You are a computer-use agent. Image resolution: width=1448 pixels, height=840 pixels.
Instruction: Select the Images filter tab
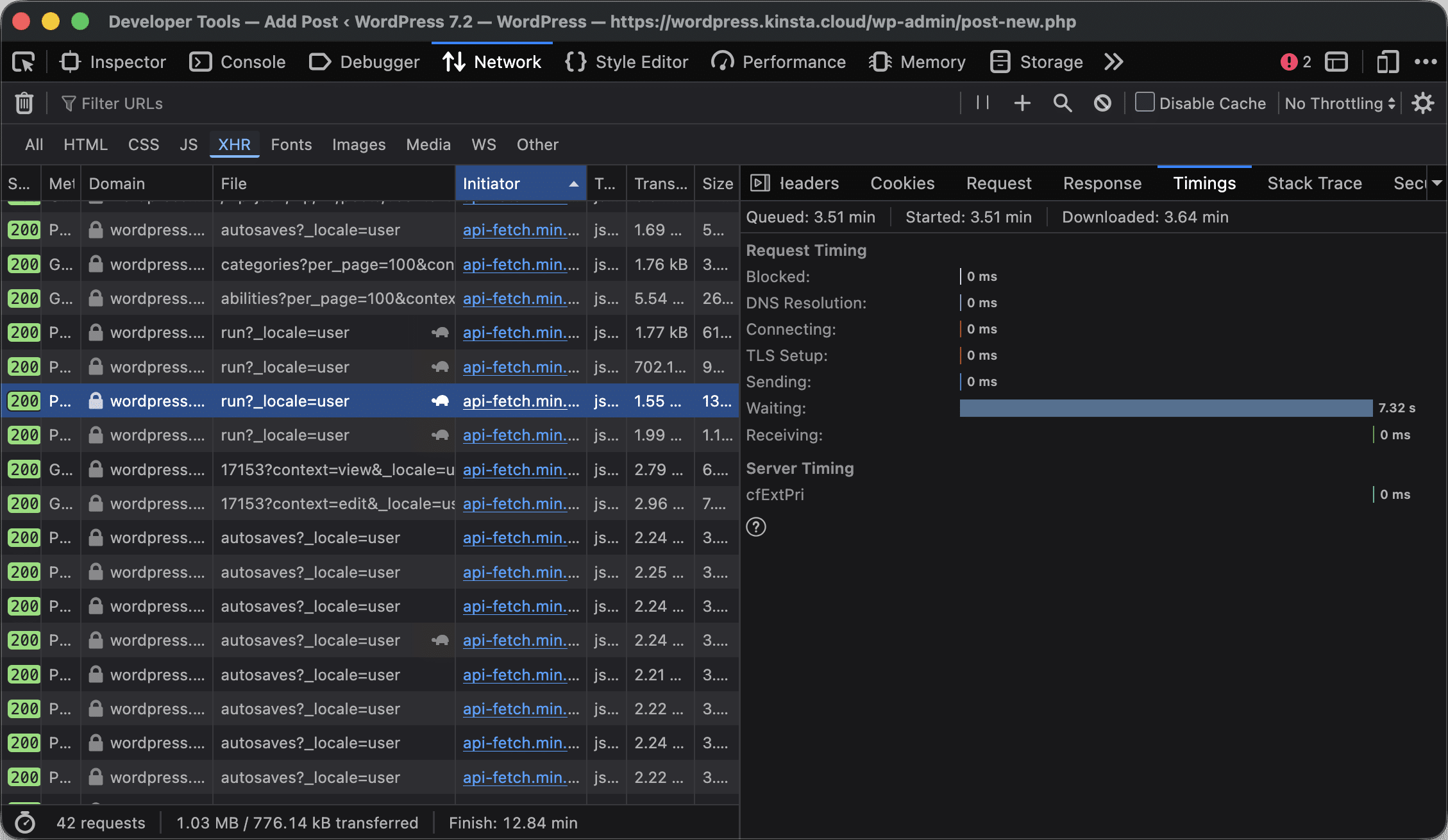click(x=358, y=144)
